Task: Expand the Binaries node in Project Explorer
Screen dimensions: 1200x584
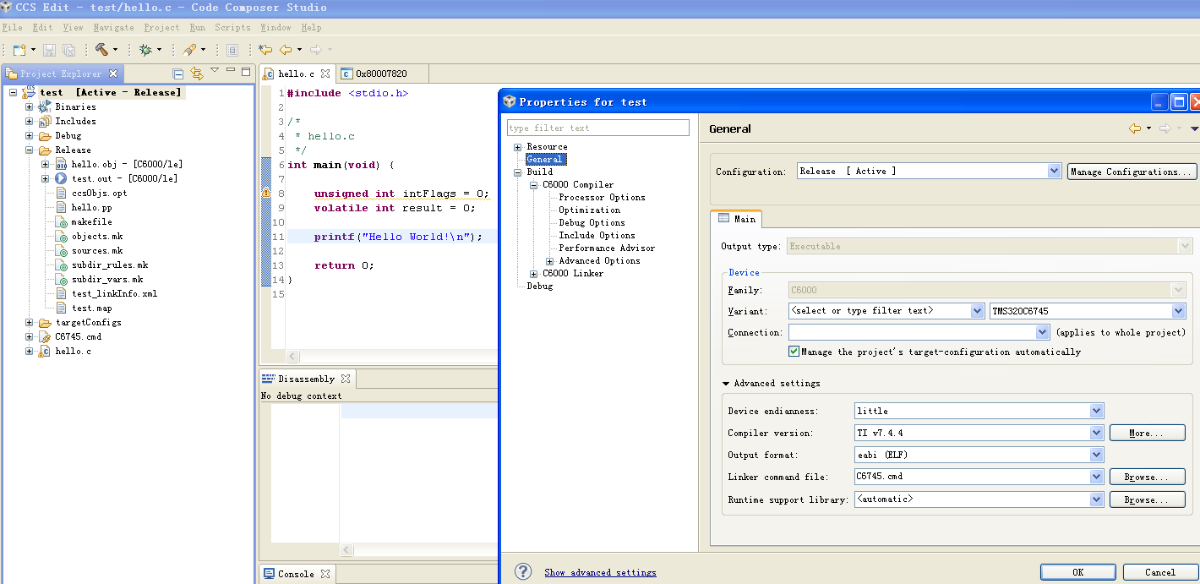Action: click(29, 107)
